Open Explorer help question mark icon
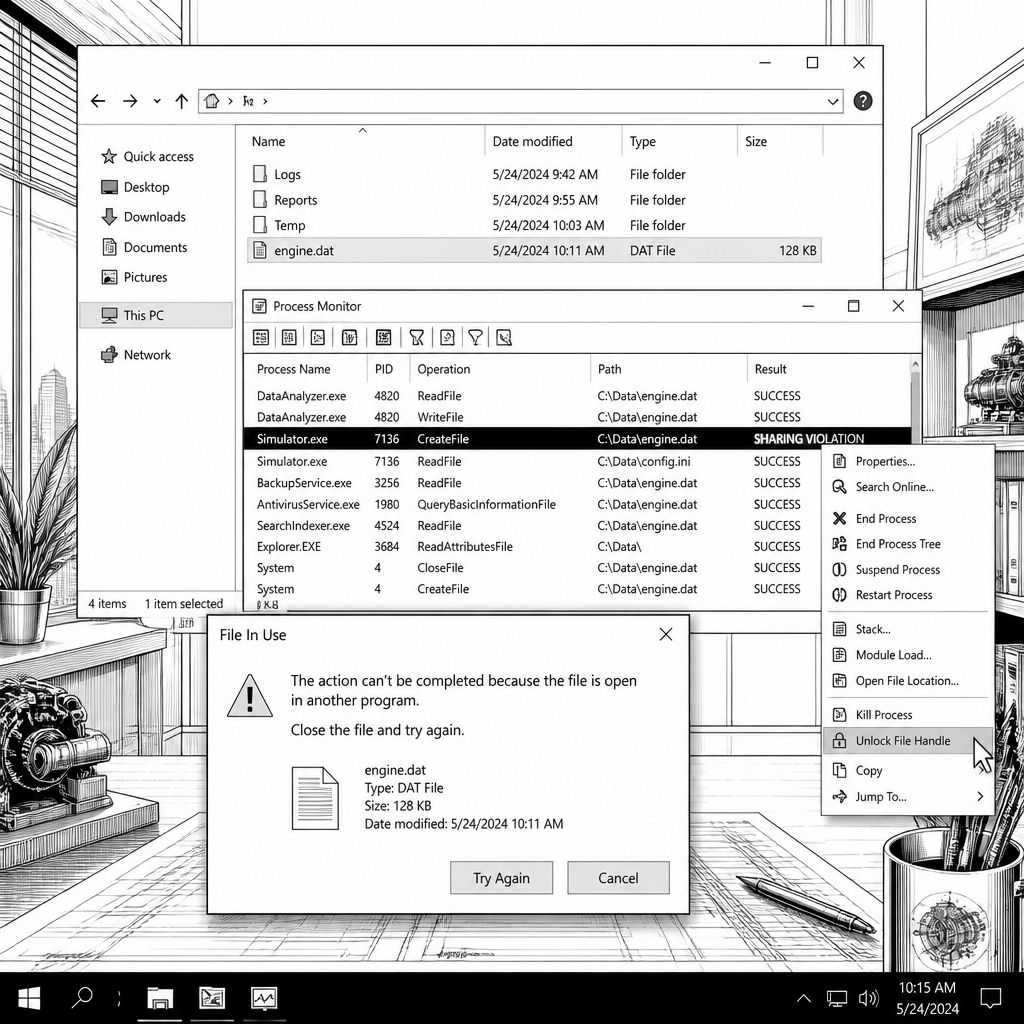This screenshot has width=1024, height=1024. [x=863, y=101]
